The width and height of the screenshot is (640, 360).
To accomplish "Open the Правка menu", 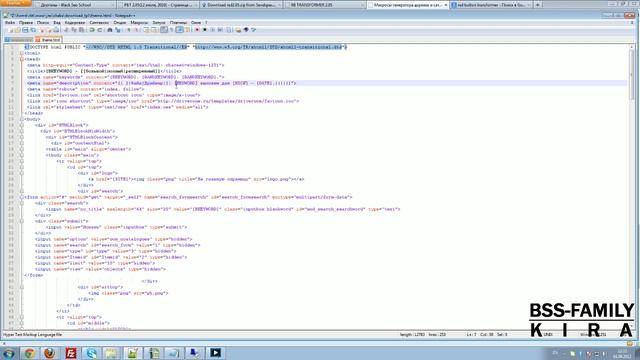I will click(26, 22).
